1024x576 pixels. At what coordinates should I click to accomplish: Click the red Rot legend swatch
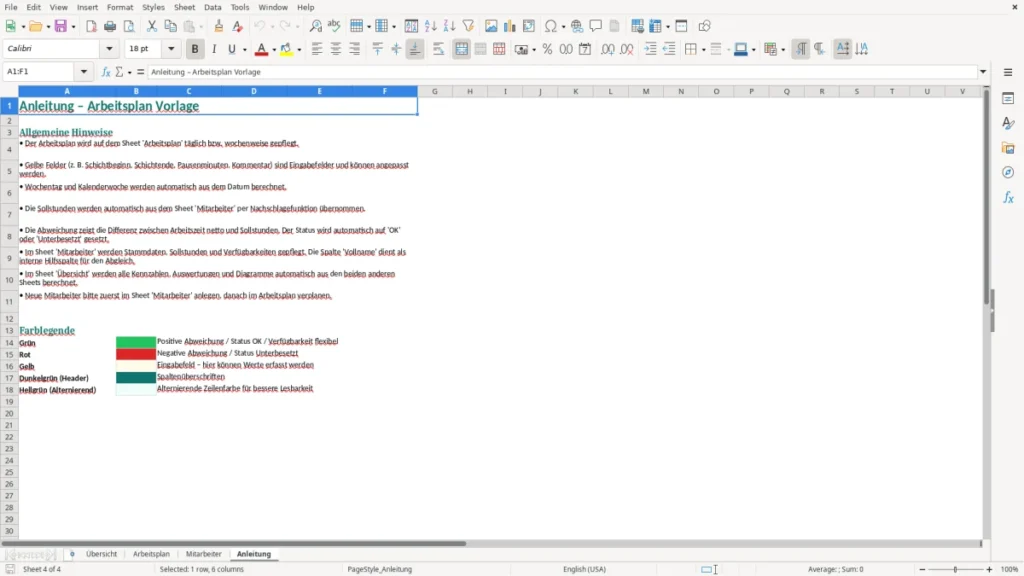click(x=136, y=354)
